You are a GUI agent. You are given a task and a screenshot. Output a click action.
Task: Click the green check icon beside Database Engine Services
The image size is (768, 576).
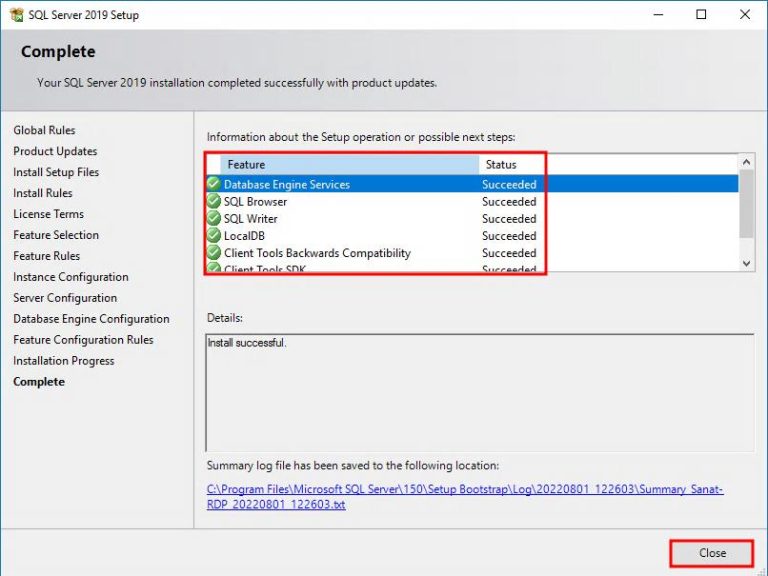[213, 184]
